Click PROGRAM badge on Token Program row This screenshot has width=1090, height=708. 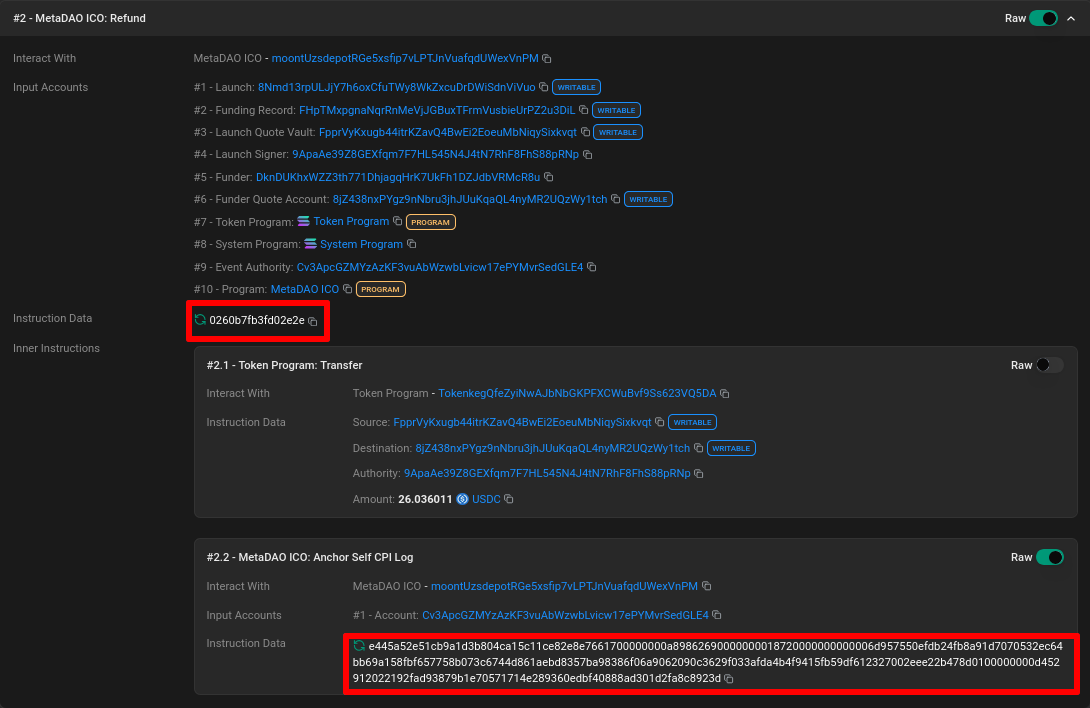(x=430, y=223)
